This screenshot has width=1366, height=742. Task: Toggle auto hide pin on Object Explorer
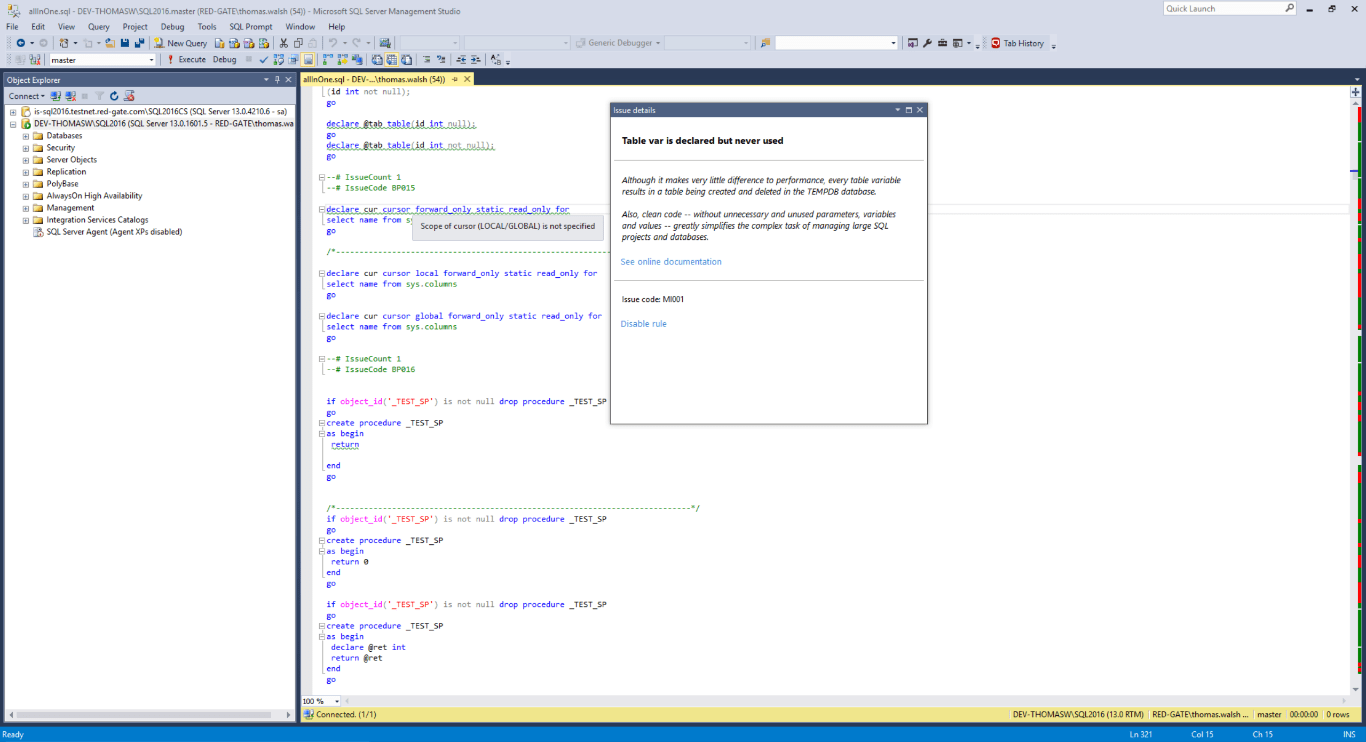(277, 80)
